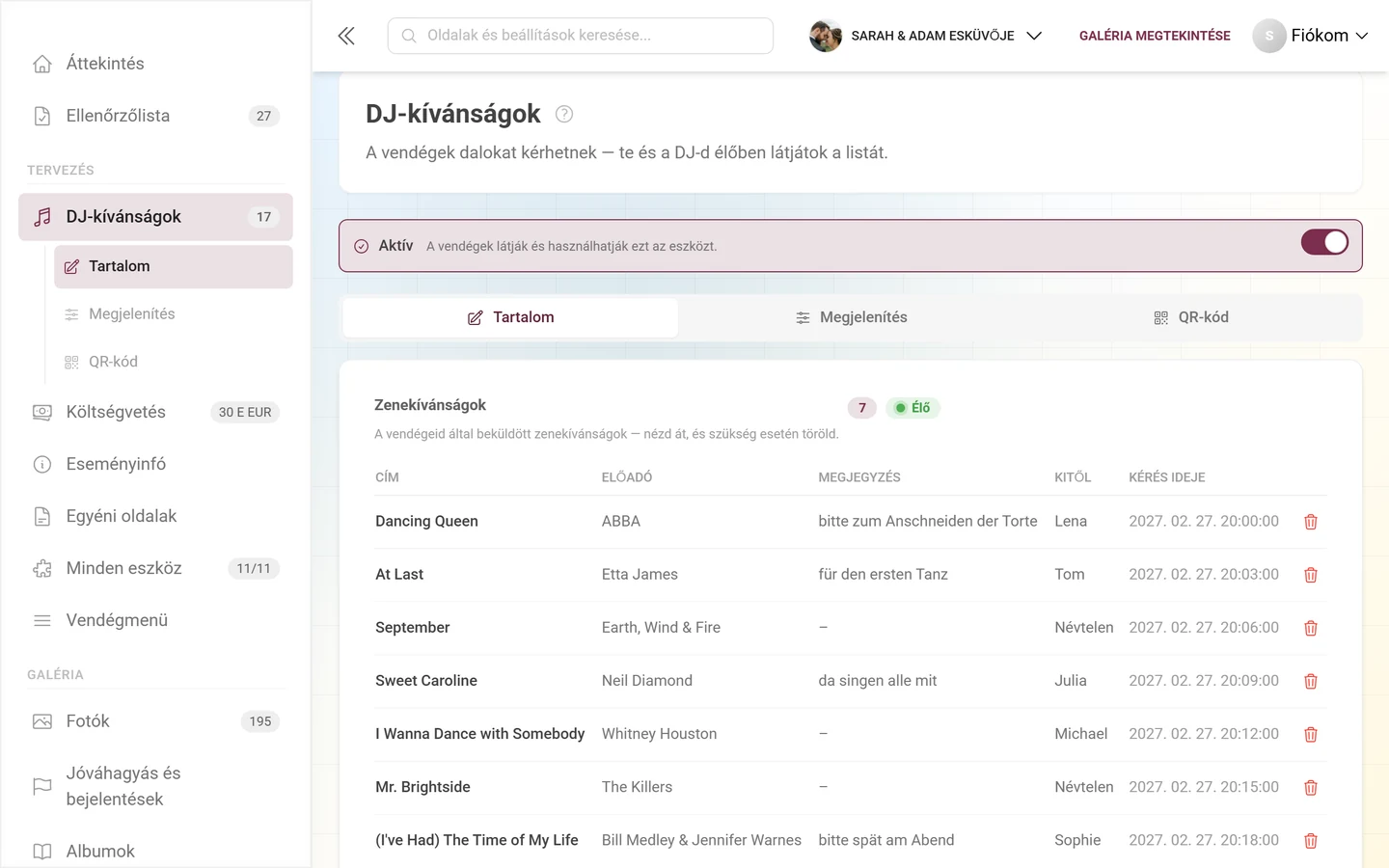Open Jóváhagyás és bejelentések page
The width and height of the screenshot is (1389, 868).
coord(155,786)
